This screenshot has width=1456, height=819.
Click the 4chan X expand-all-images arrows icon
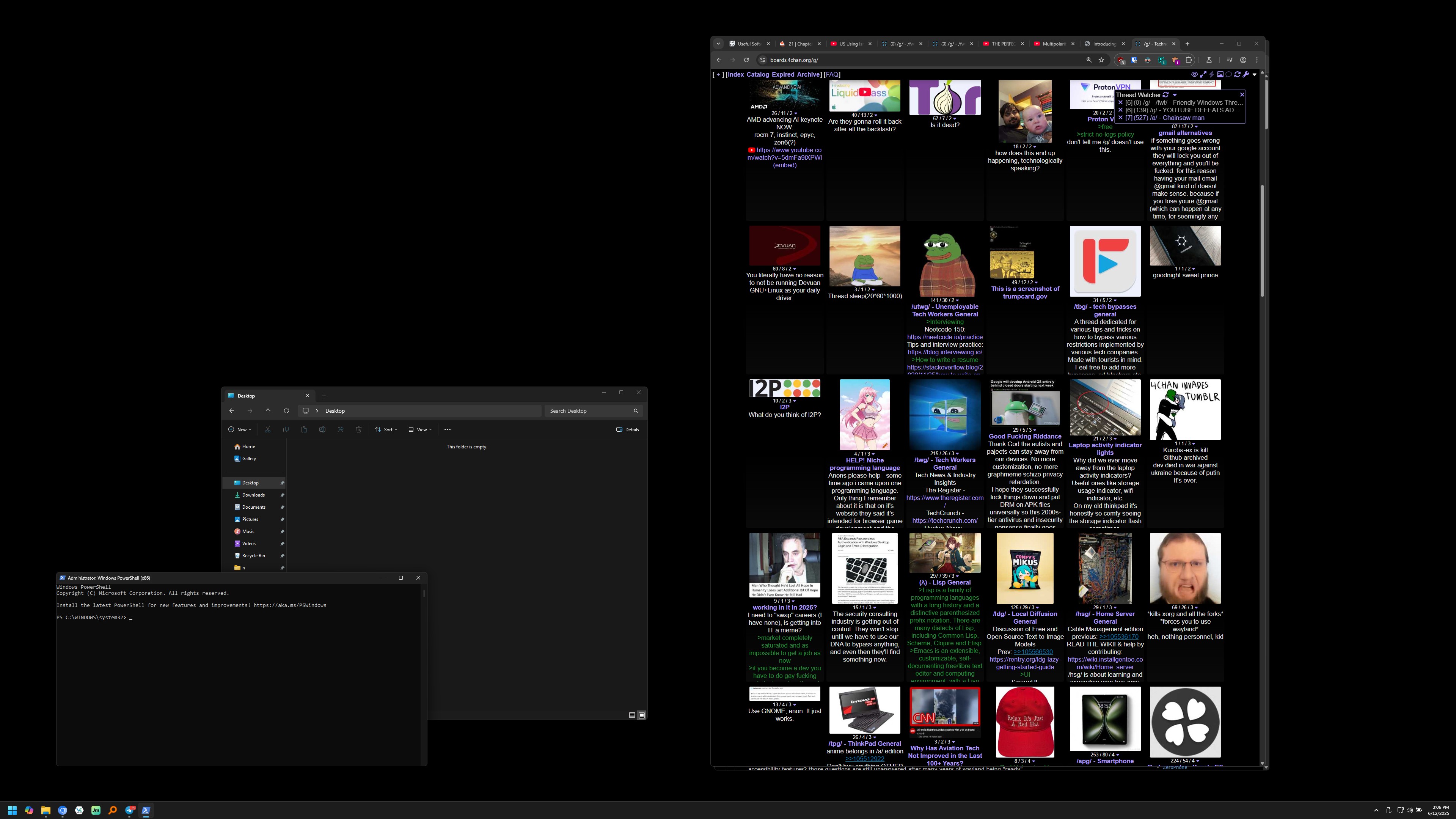coord(1203,74)
